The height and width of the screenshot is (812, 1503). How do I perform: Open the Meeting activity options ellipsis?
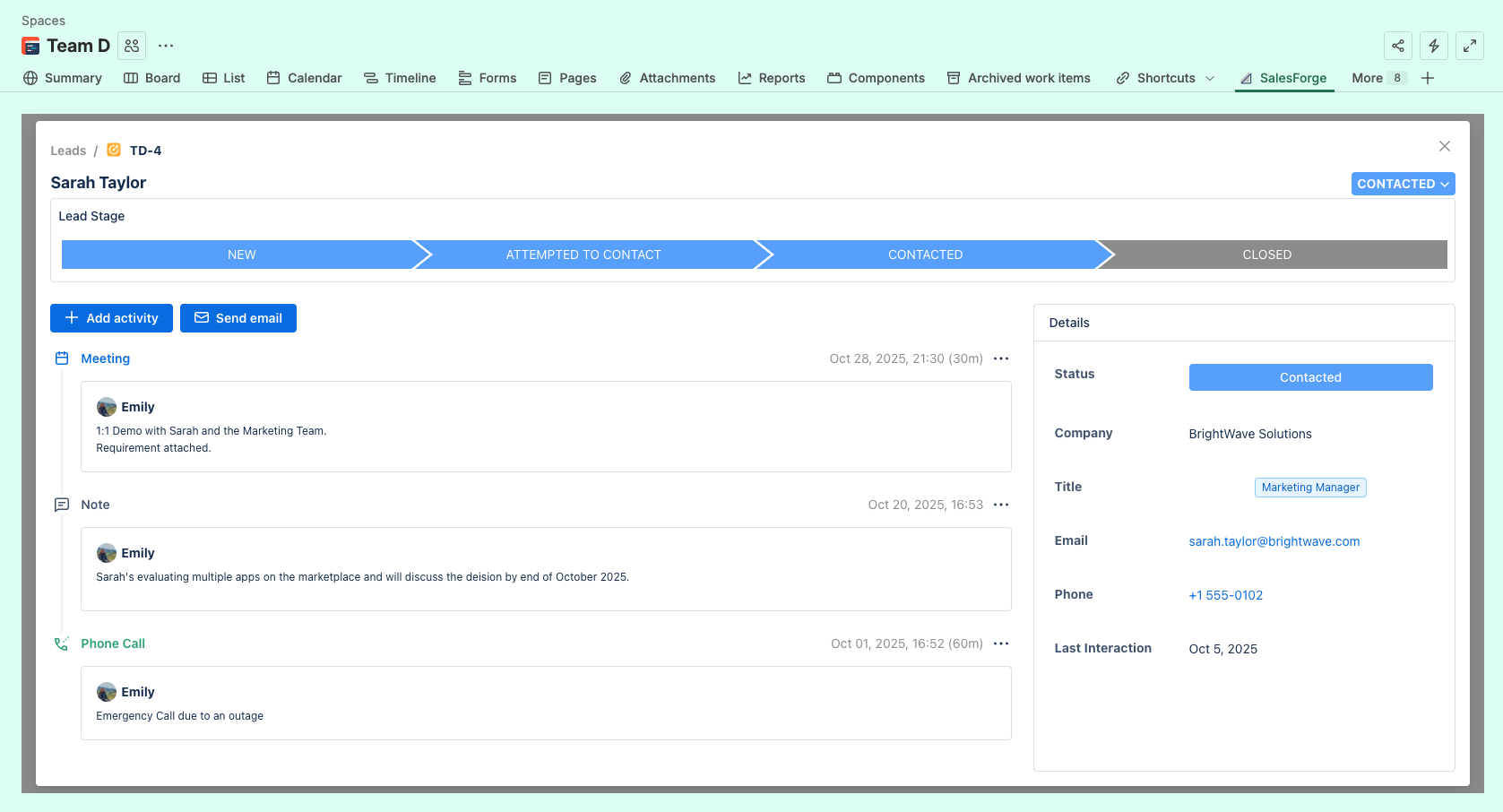(x=1001, y=358)
